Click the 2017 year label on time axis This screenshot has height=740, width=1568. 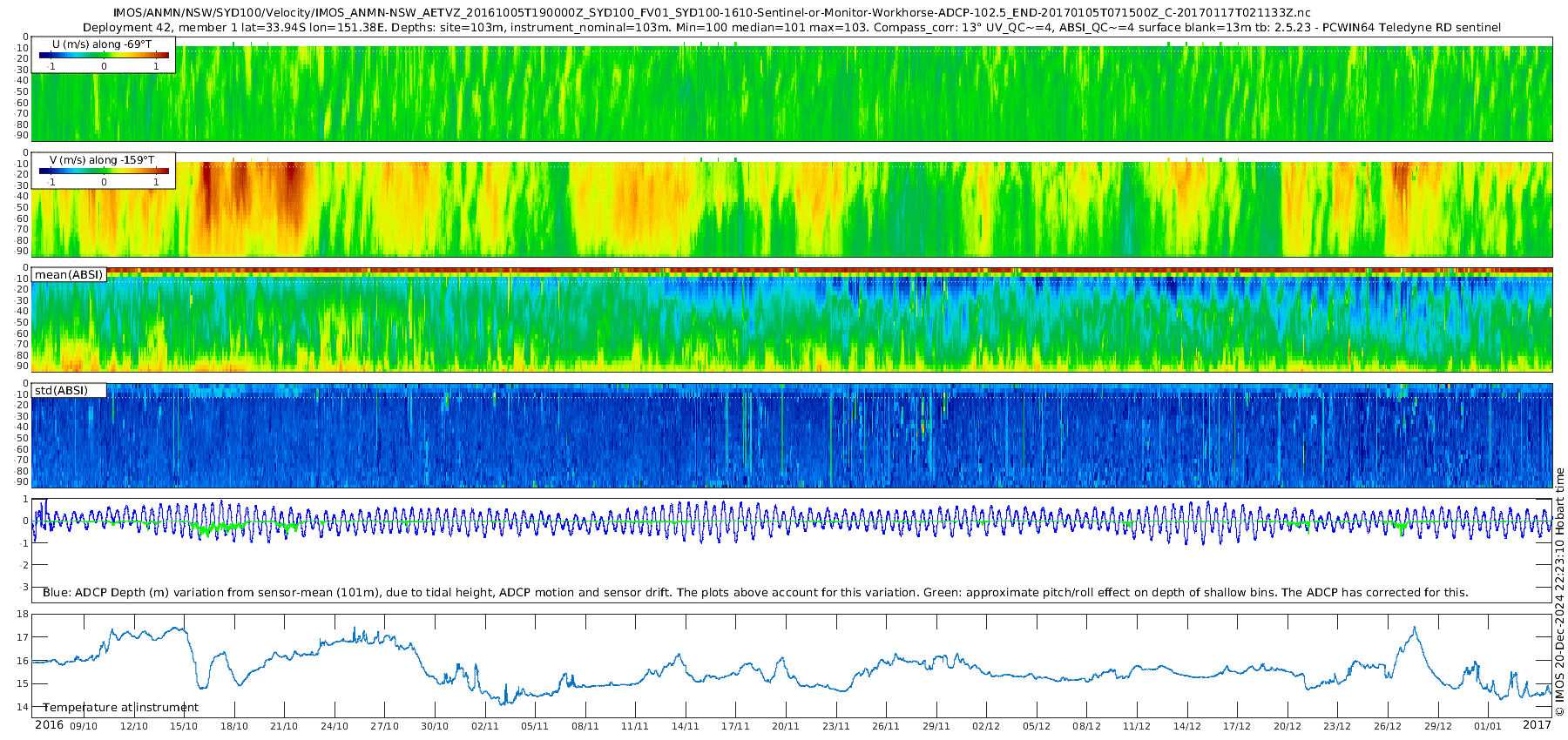1537,725
